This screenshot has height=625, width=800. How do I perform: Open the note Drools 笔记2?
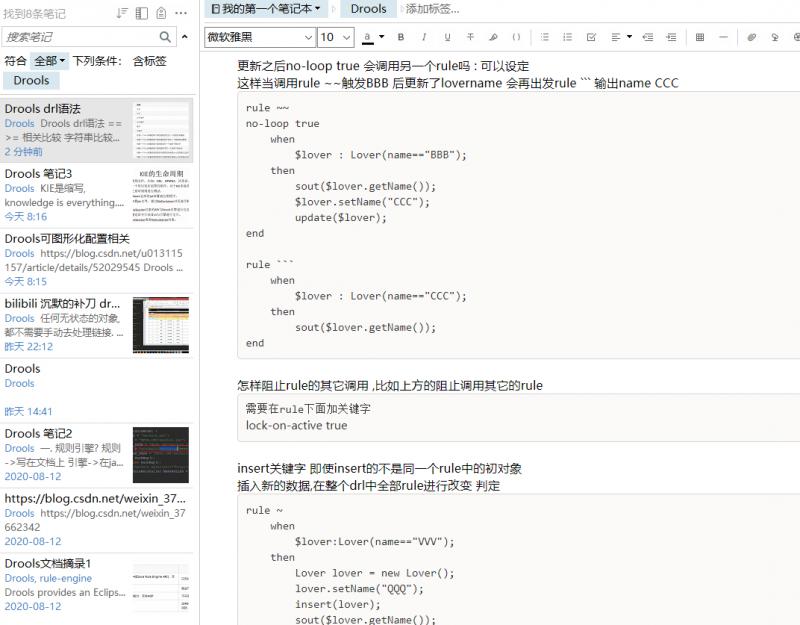pos(97,455)
